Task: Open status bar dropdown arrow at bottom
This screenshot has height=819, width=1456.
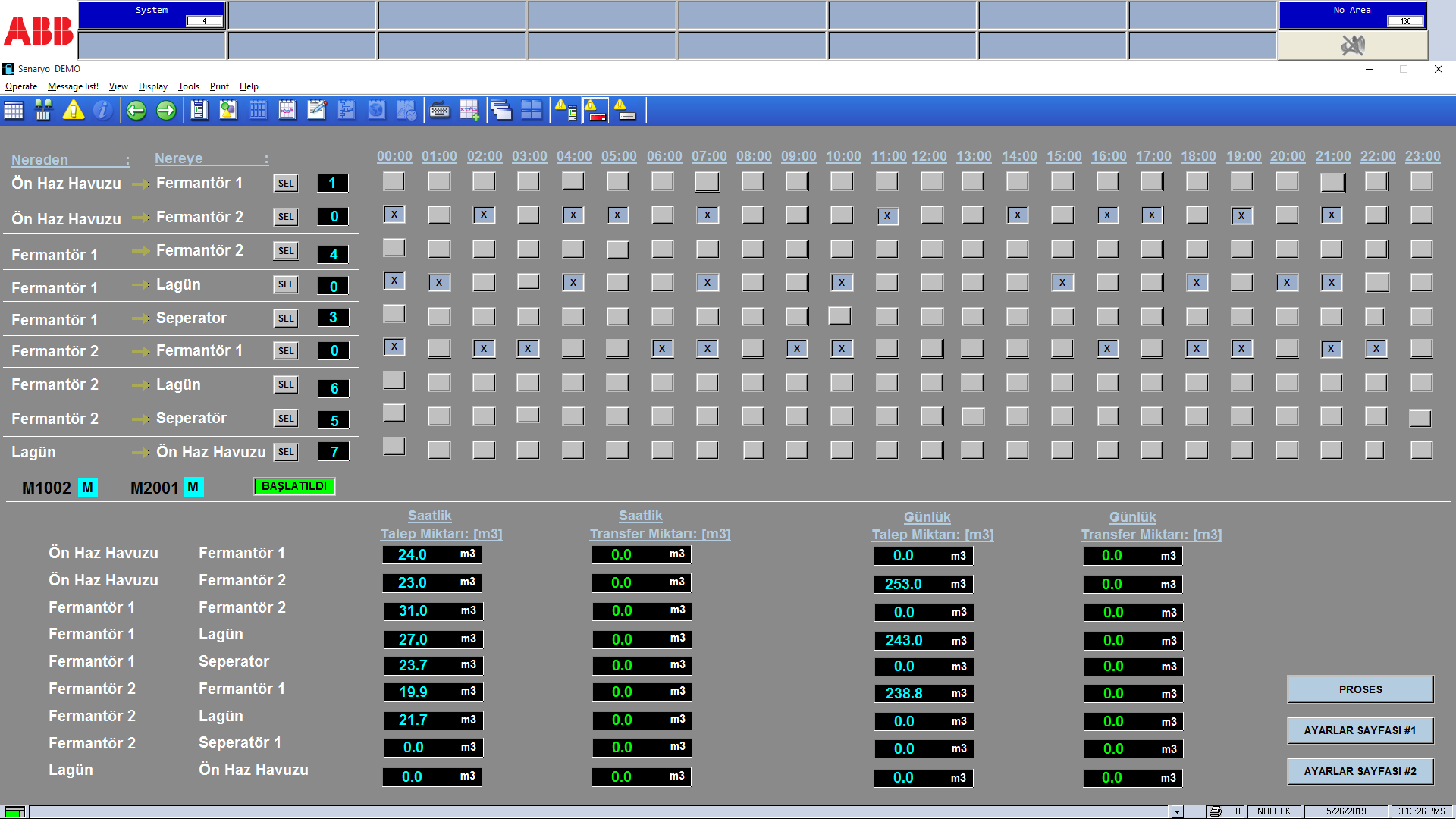Action: tap(1177, 811)
